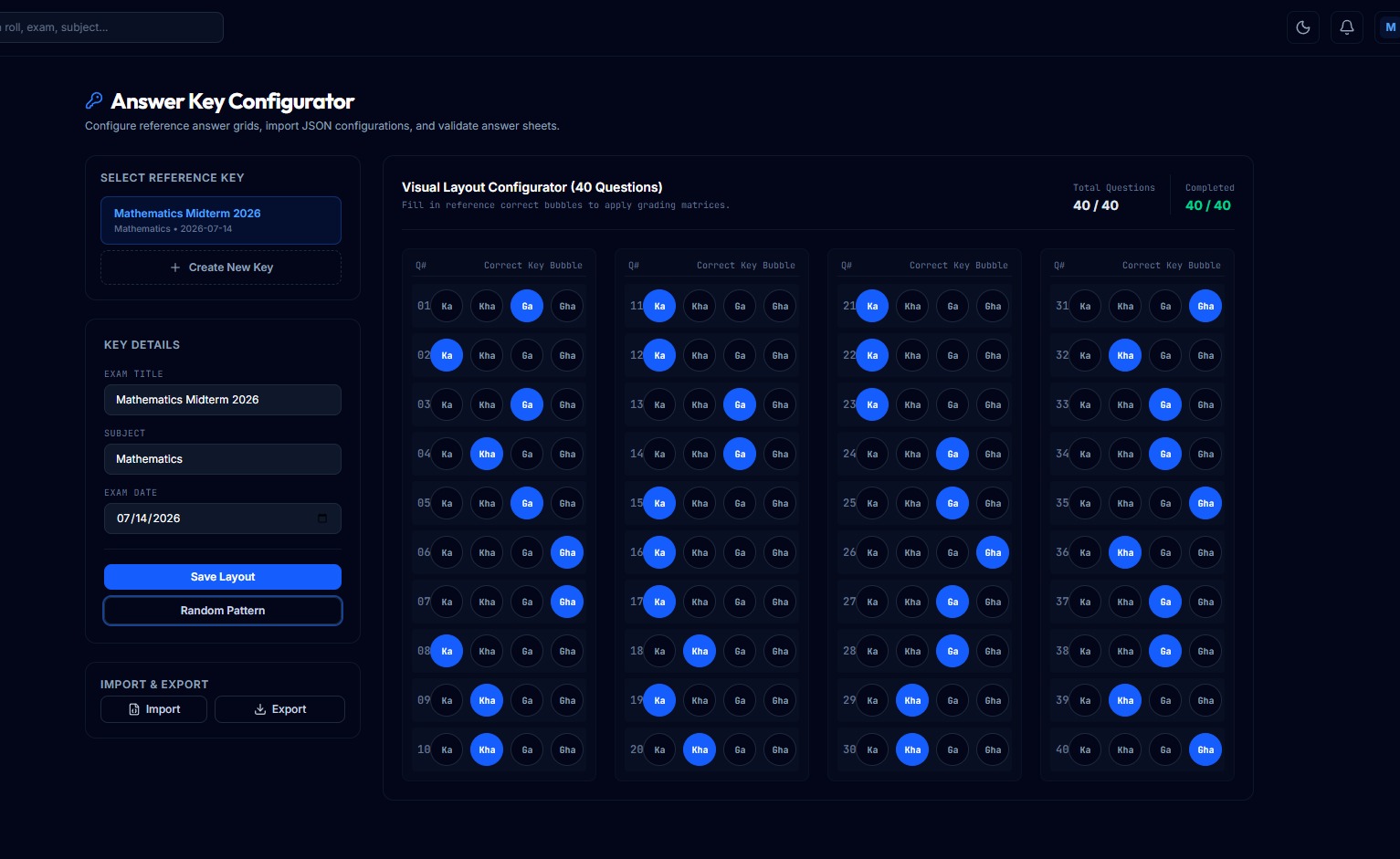This screenshot has width=1400, height=859.
Task: Click Import button
Action: 153,709
